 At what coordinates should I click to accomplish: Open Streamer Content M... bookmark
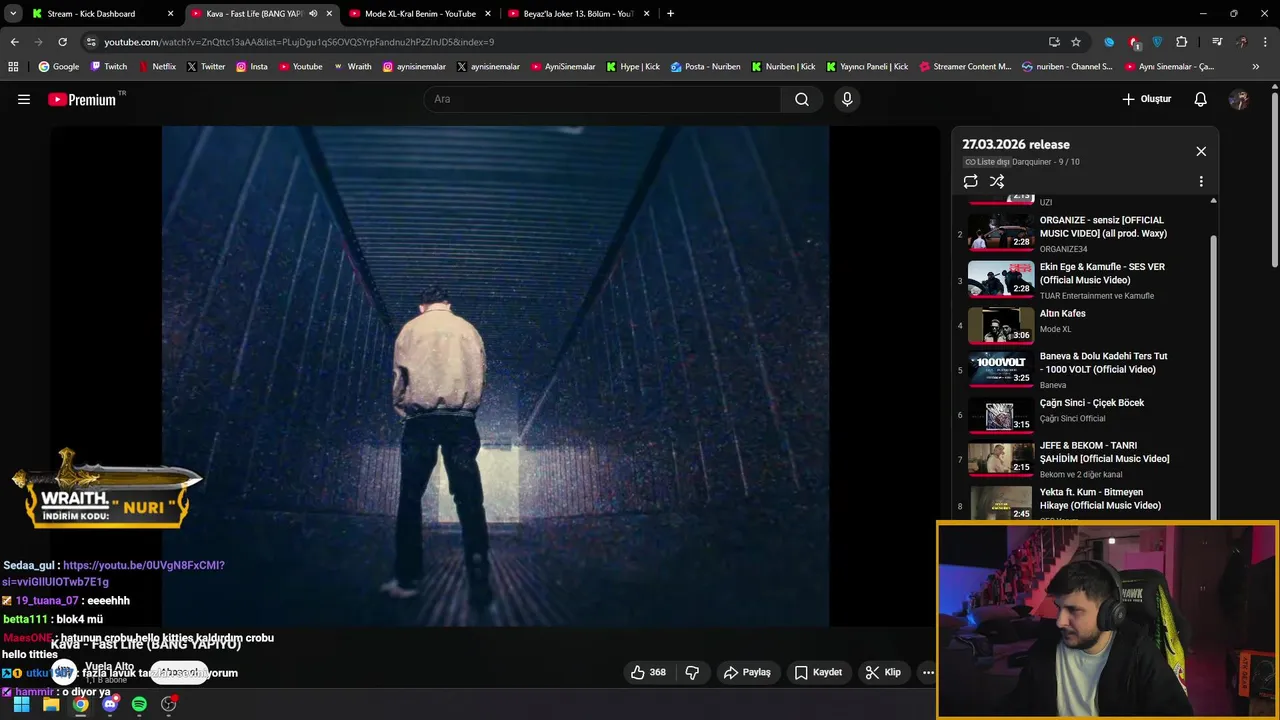[x=964, y=67]
